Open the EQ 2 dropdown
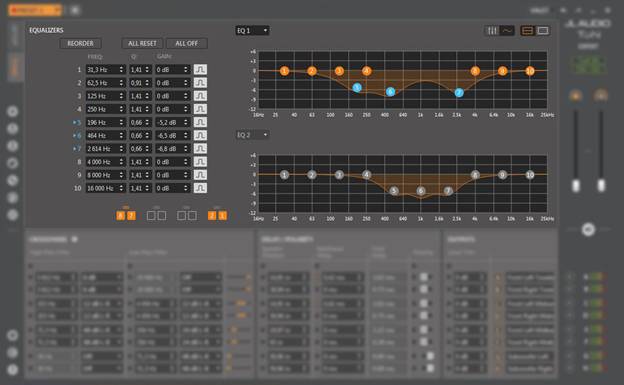The width and height of the screenshot is (624, 385). point(252,135)
